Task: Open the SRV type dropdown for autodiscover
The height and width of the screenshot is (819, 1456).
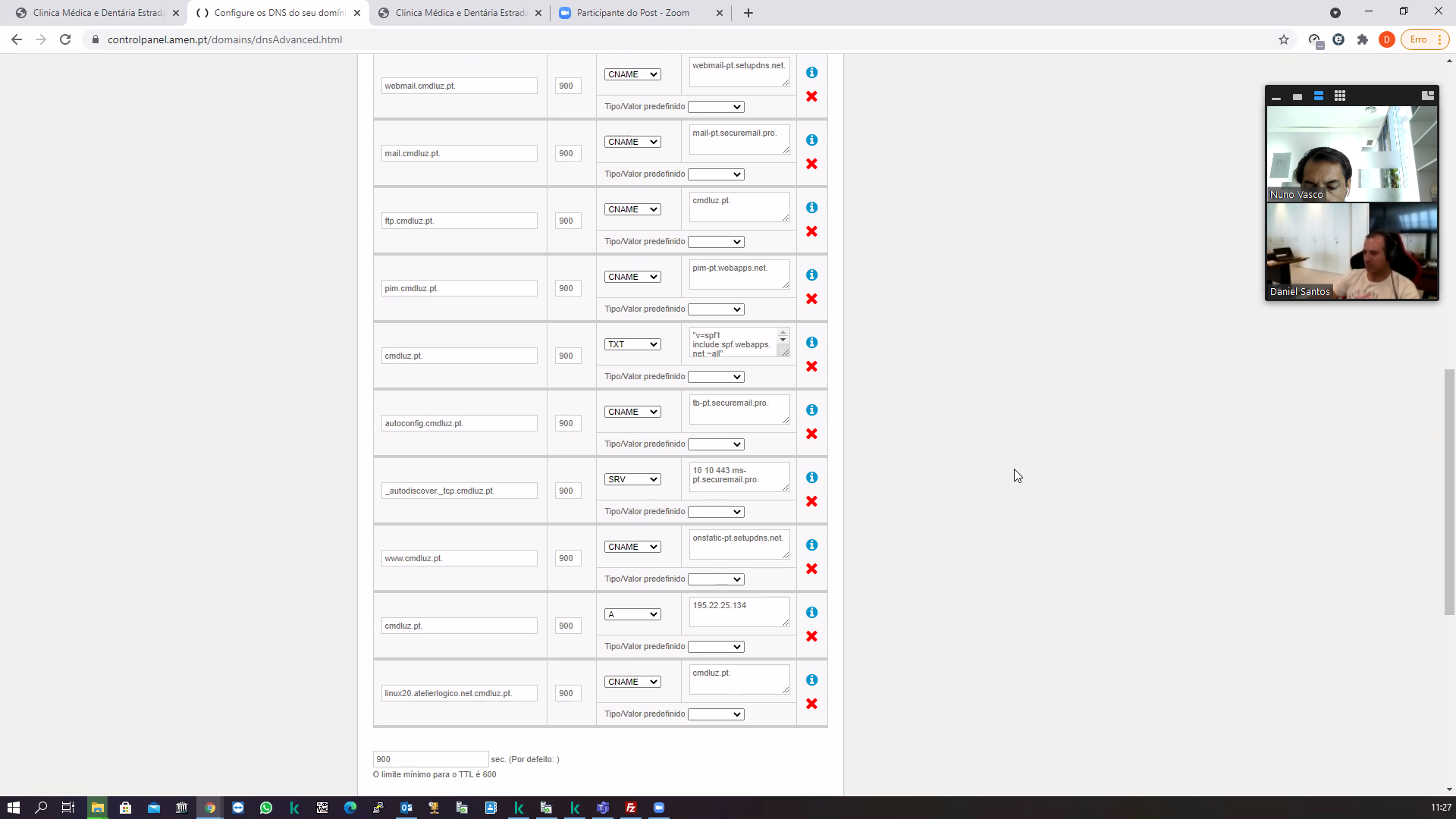Action: click(632, 479)
